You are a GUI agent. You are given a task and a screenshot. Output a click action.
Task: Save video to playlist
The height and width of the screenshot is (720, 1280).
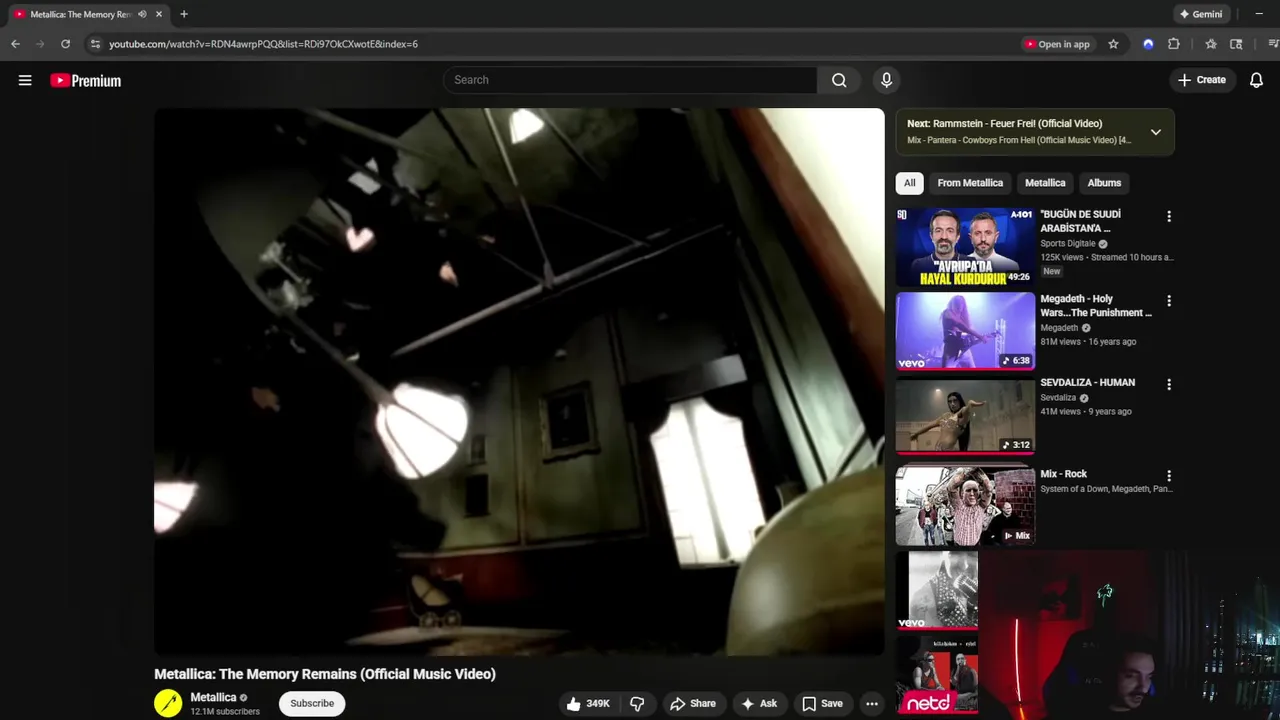coord(822,704)
